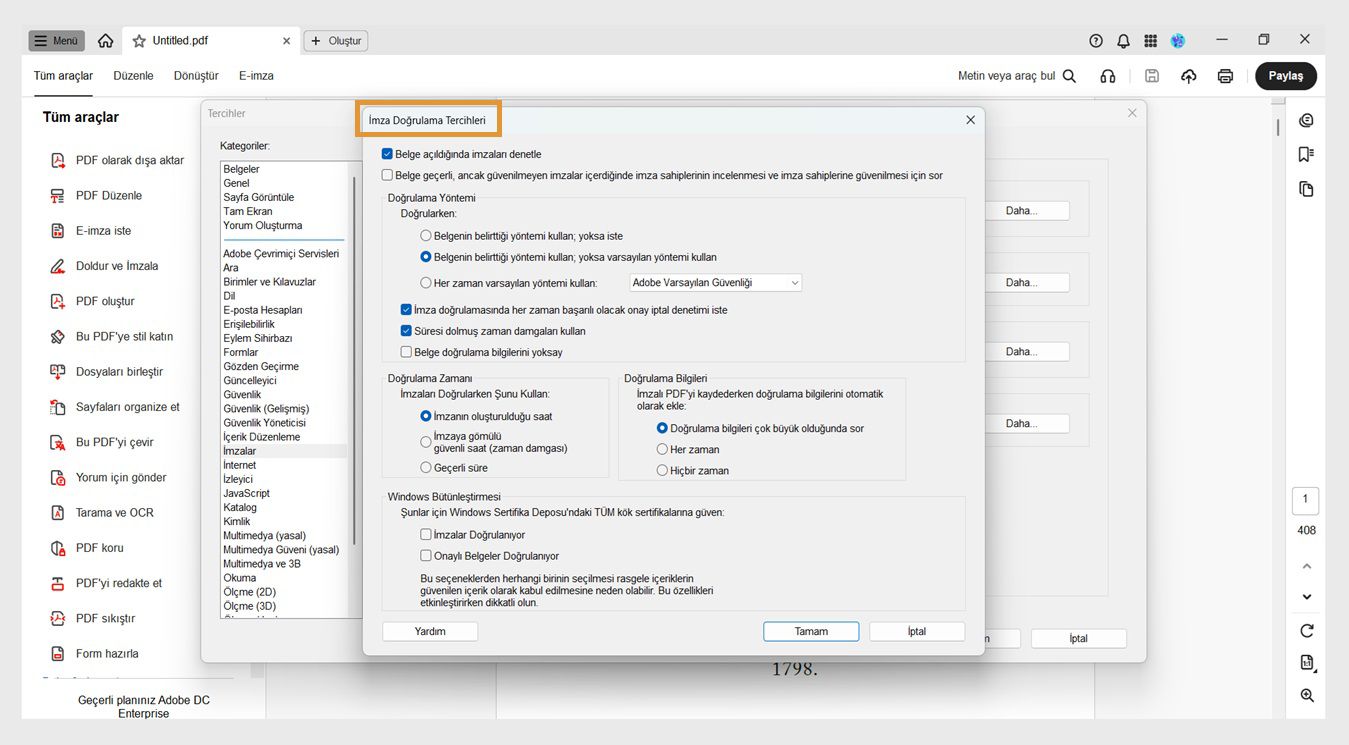Open the apps grid launcher
The height and width of the screenshot is (745, 1349).
[1151, 41]
